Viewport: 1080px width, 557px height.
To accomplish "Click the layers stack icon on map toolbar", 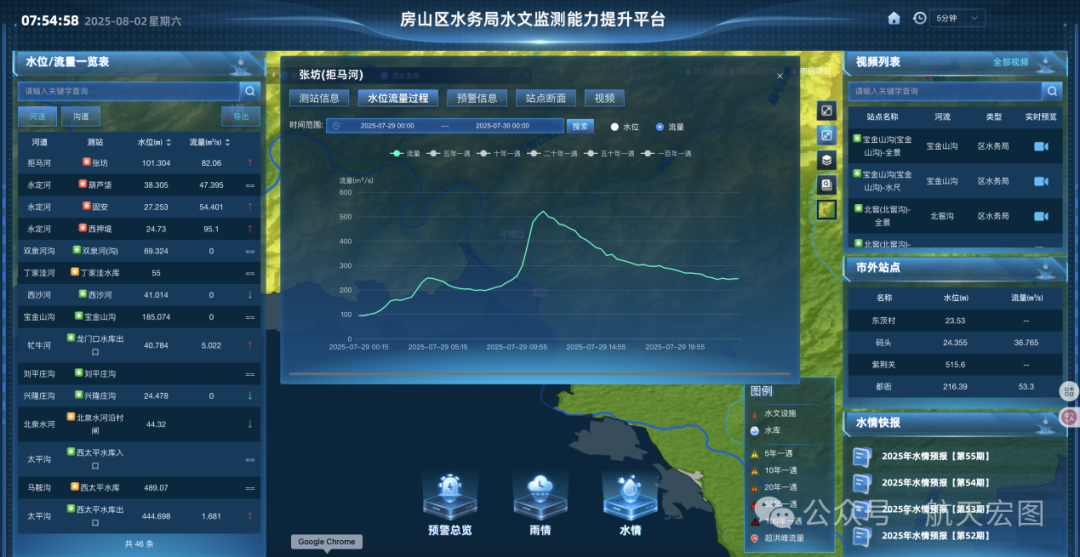I will (826, 160).
